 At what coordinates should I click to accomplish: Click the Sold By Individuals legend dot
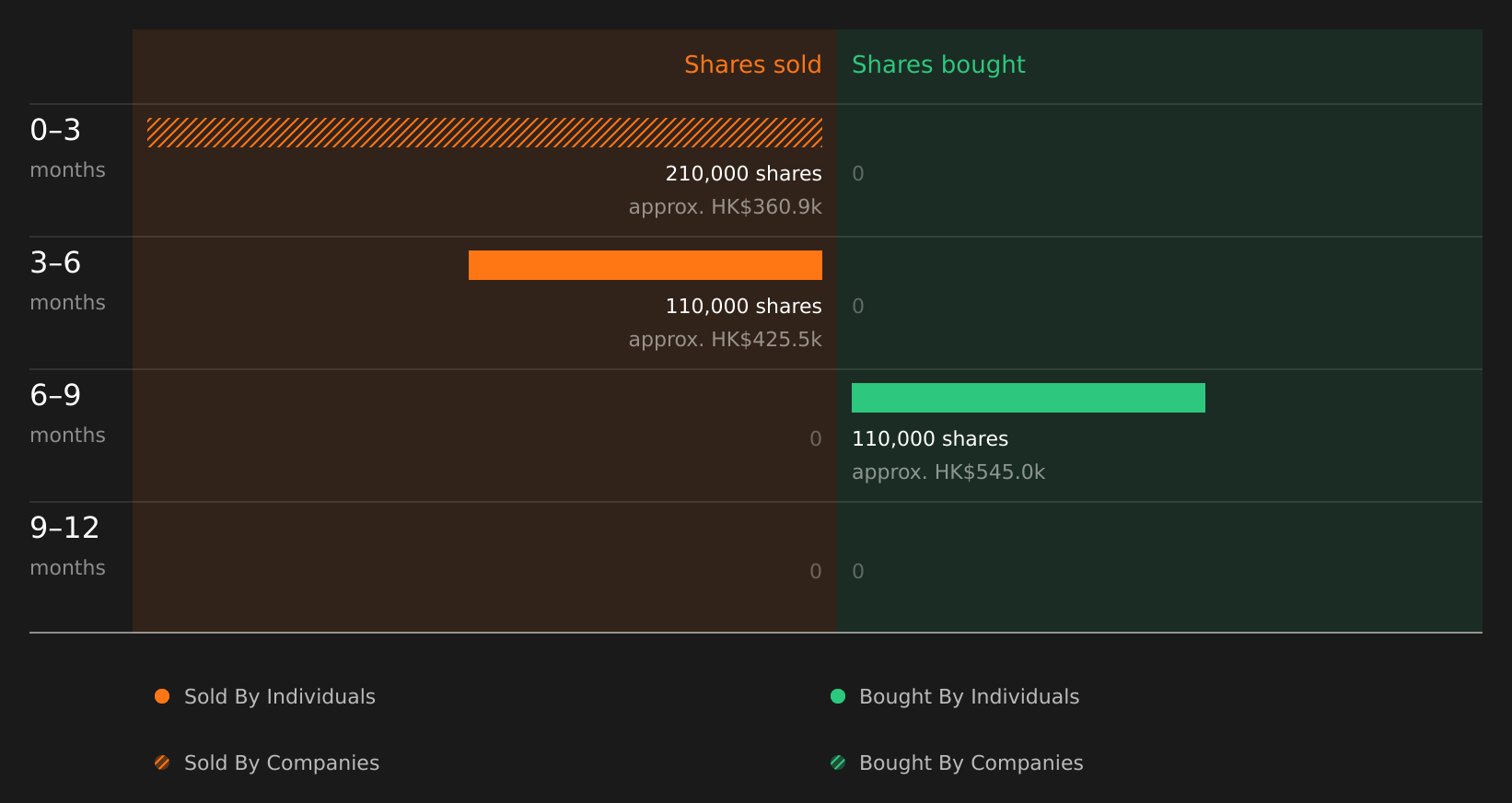coord(162,696)
